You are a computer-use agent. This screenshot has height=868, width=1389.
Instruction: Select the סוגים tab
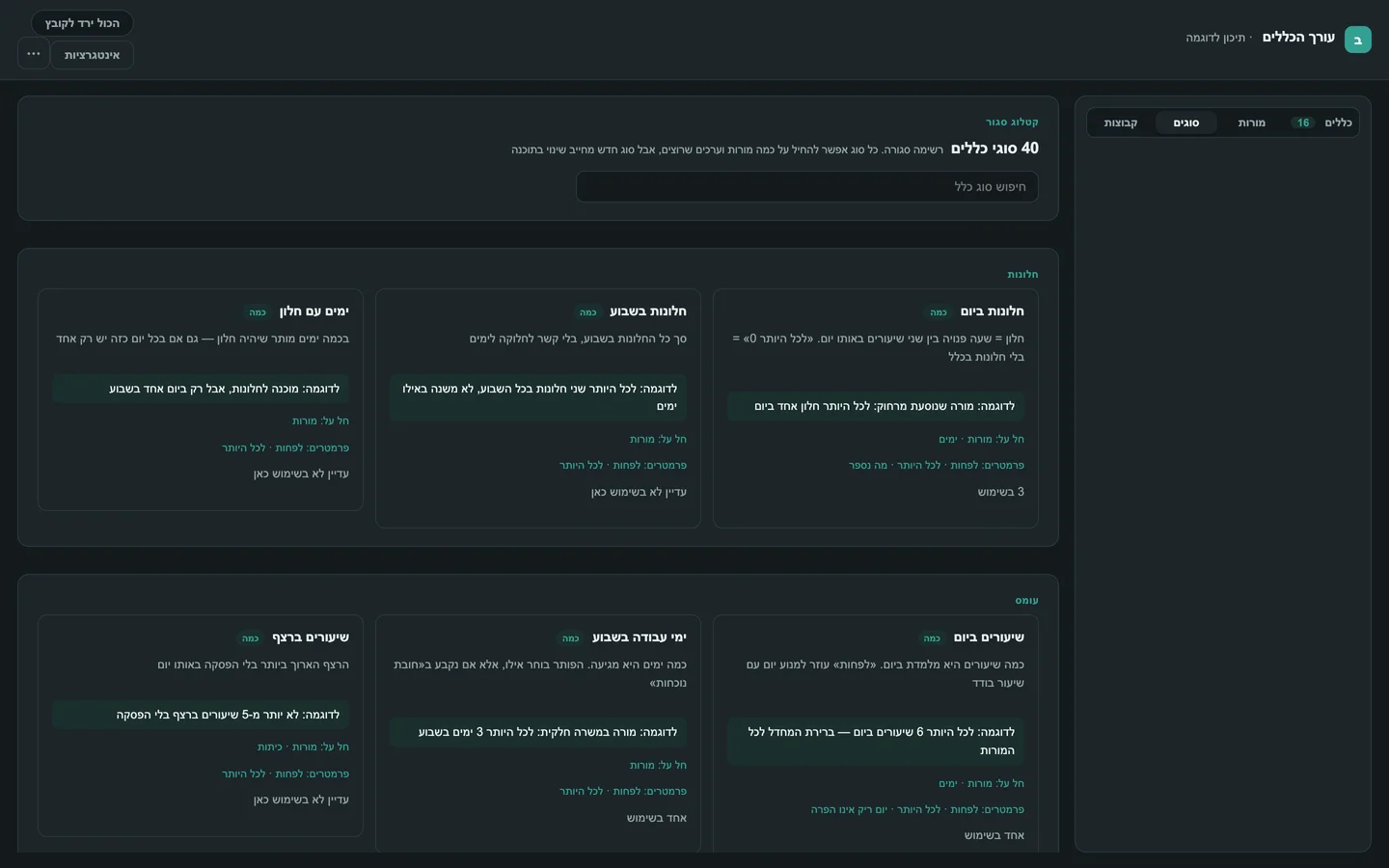click(x=1186, y=122)
